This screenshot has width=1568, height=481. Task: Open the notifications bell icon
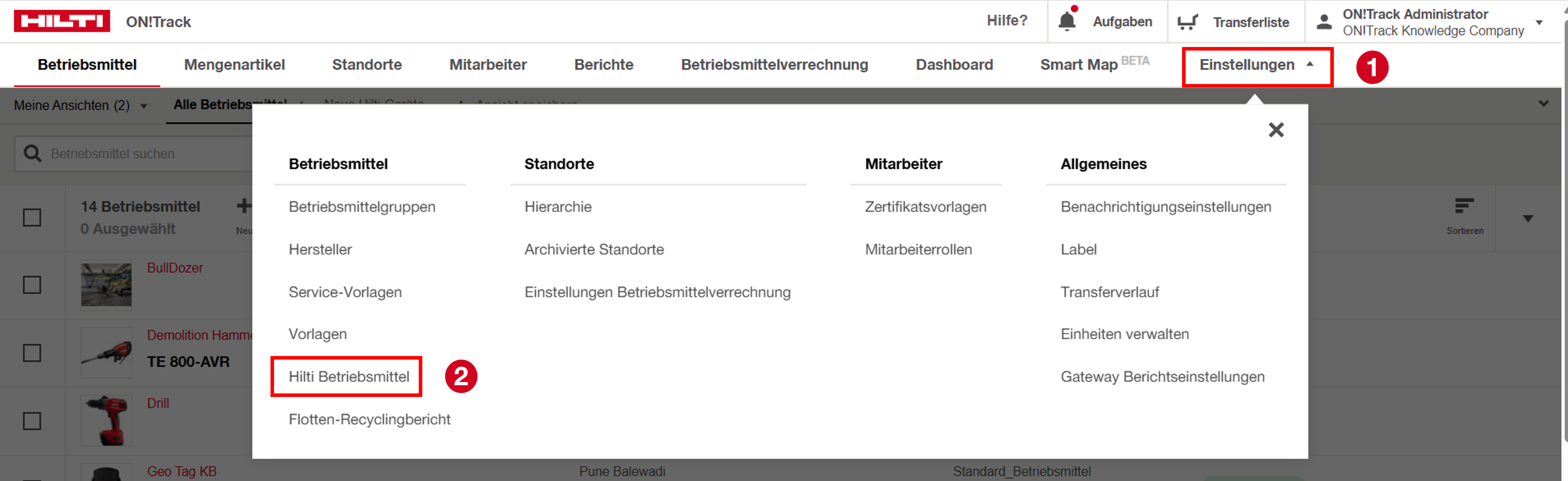(1067, 21)
